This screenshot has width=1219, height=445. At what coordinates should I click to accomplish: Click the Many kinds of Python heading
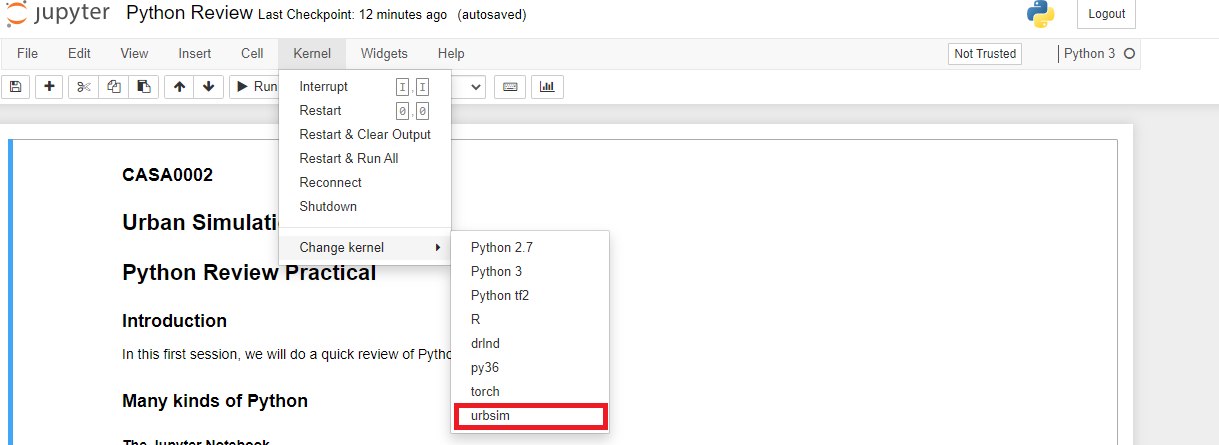pos(215,401)
